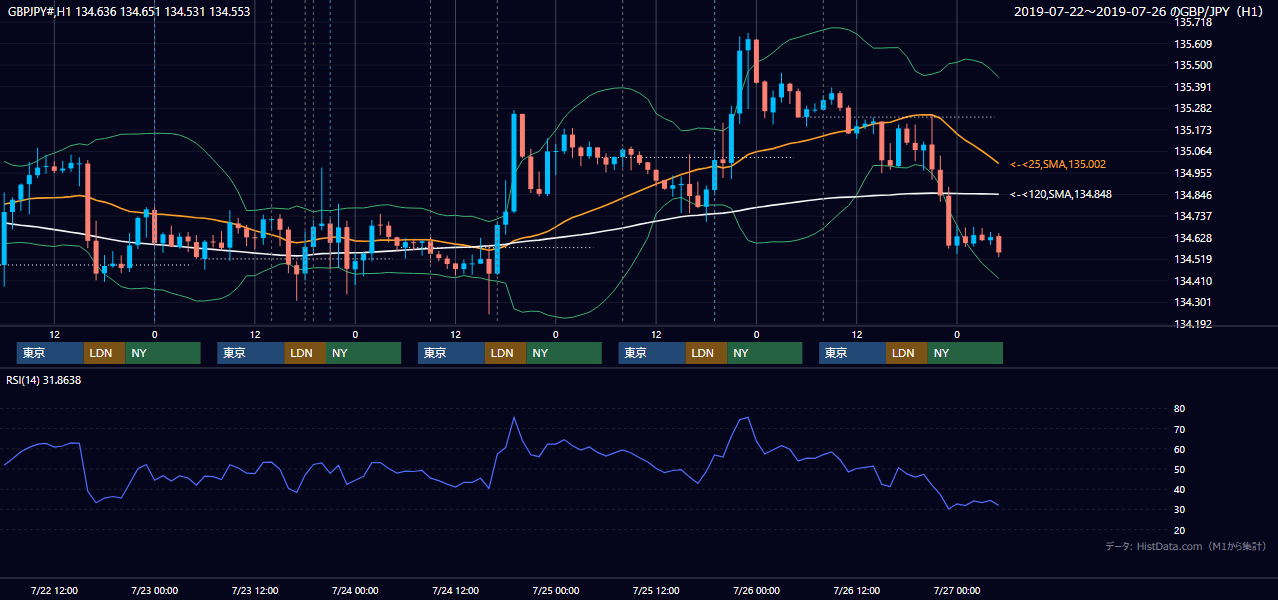Click RSI scale level 30
This screenshot has height=600, width=1278.
(x=1180, y=509)
